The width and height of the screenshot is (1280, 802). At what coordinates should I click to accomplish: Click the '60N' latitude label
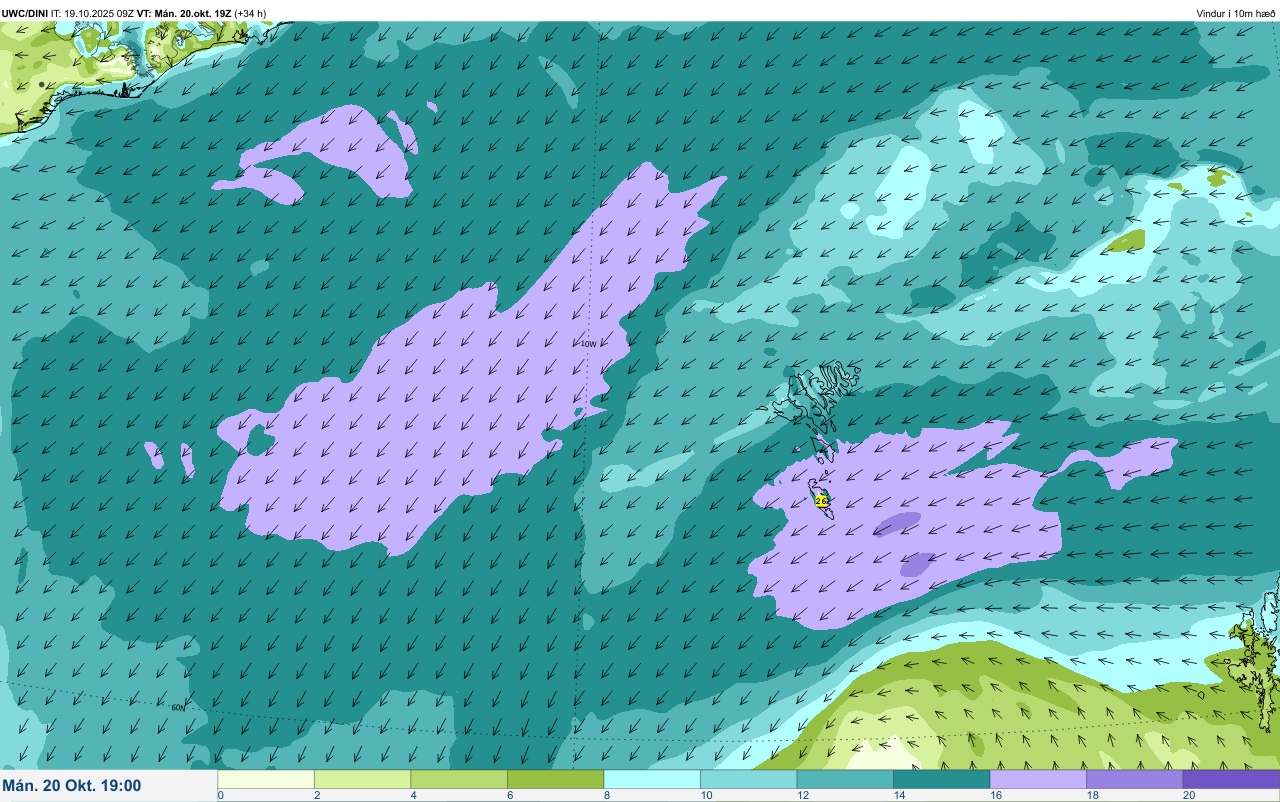click(x=178, y=707)
